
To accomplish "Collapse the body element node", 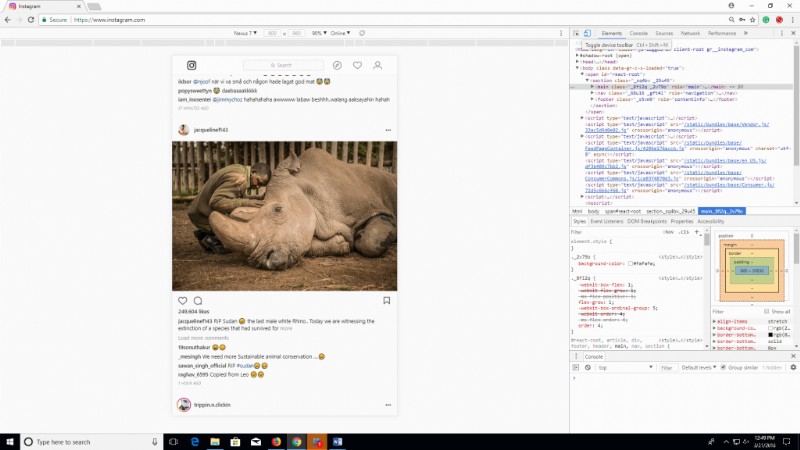I will [x=578, y=68].
